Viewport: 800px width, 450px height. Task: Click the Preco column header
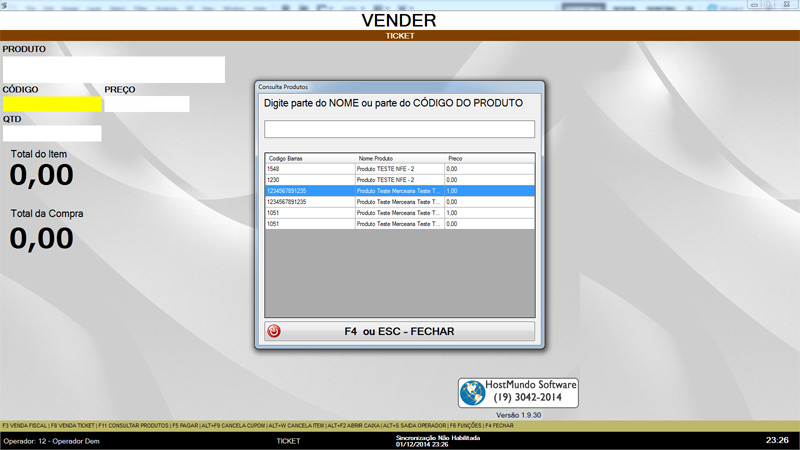tap(489, 158)
